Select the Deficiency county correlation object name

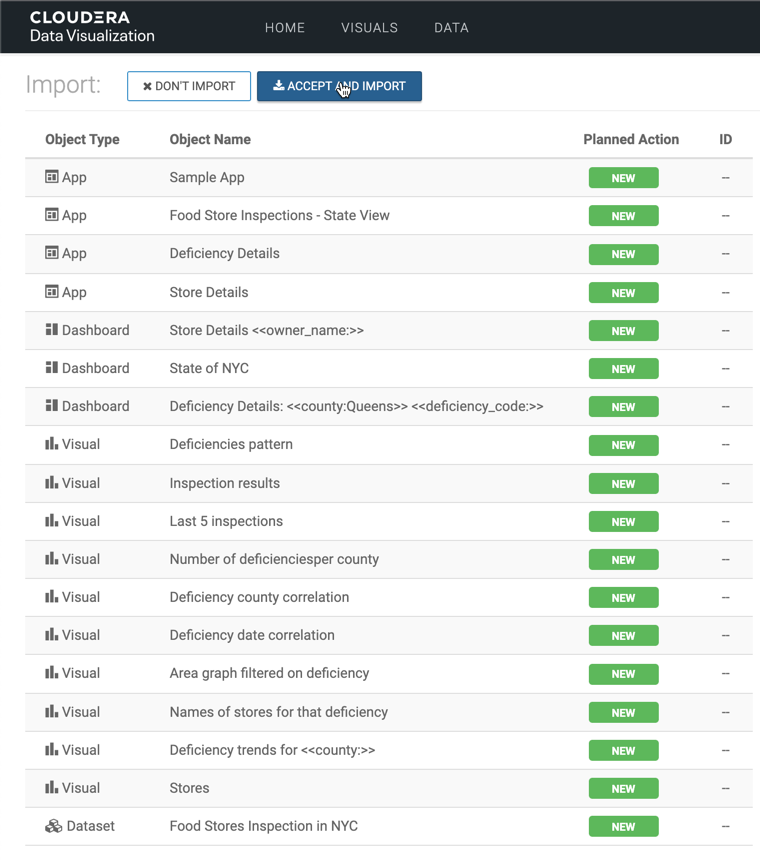[259, 597]
